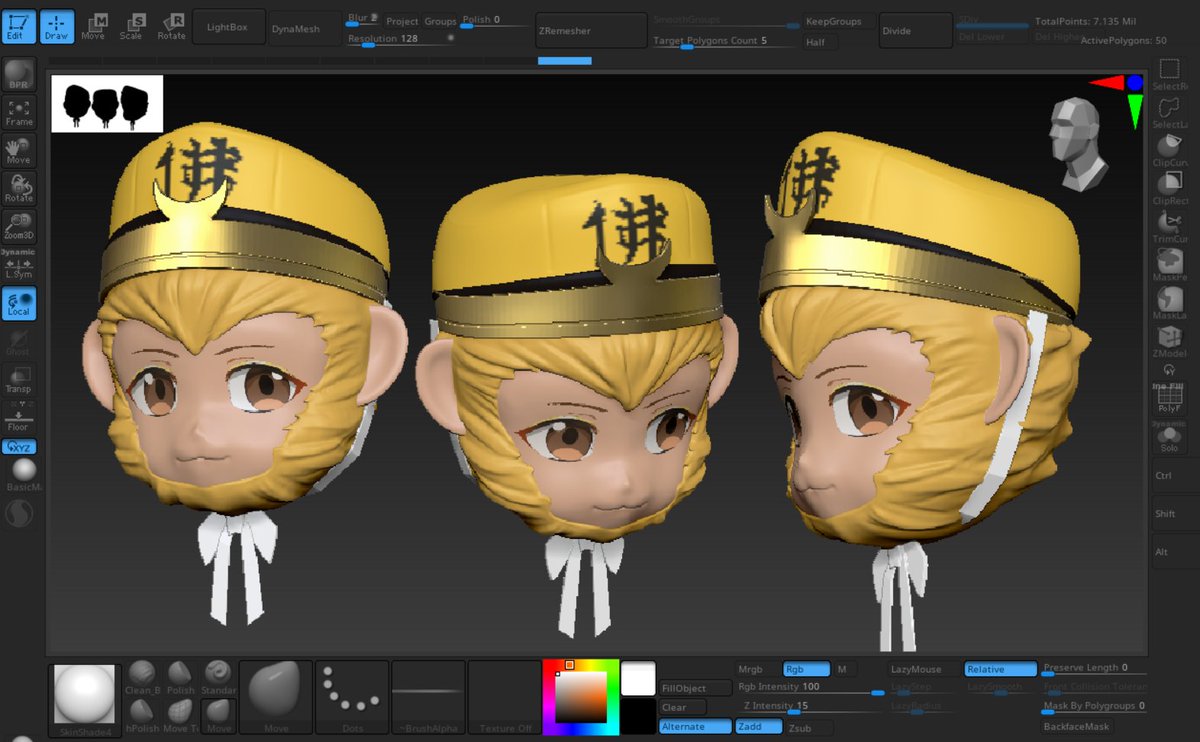Toggle Local symmetry button
1200x742 pixels.
click(19, 304)
